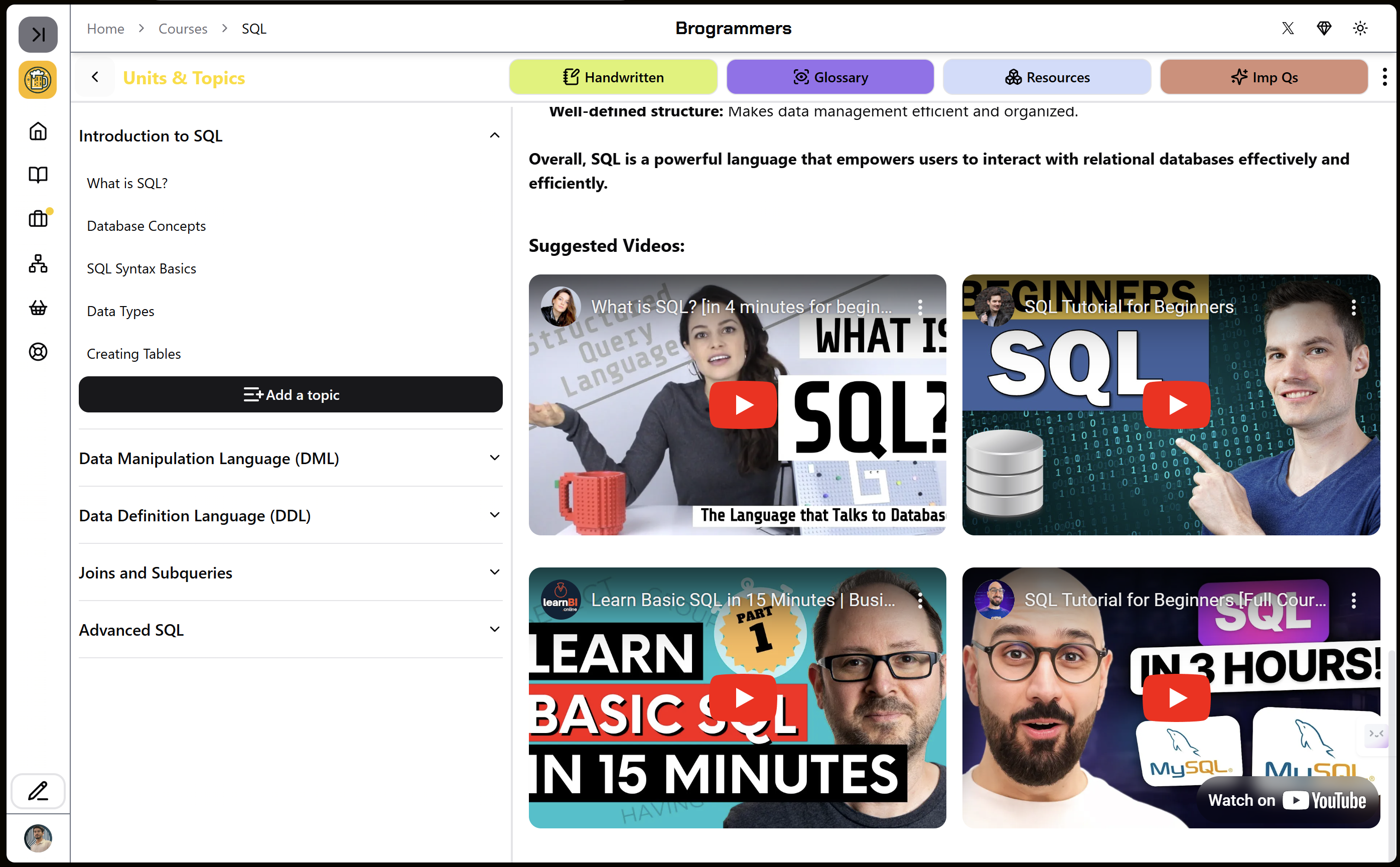Viewport: 1400px width, 867px height.
Task: Click the diamond premium icon
Action: pyautogui.click(x=1324, y=28)
